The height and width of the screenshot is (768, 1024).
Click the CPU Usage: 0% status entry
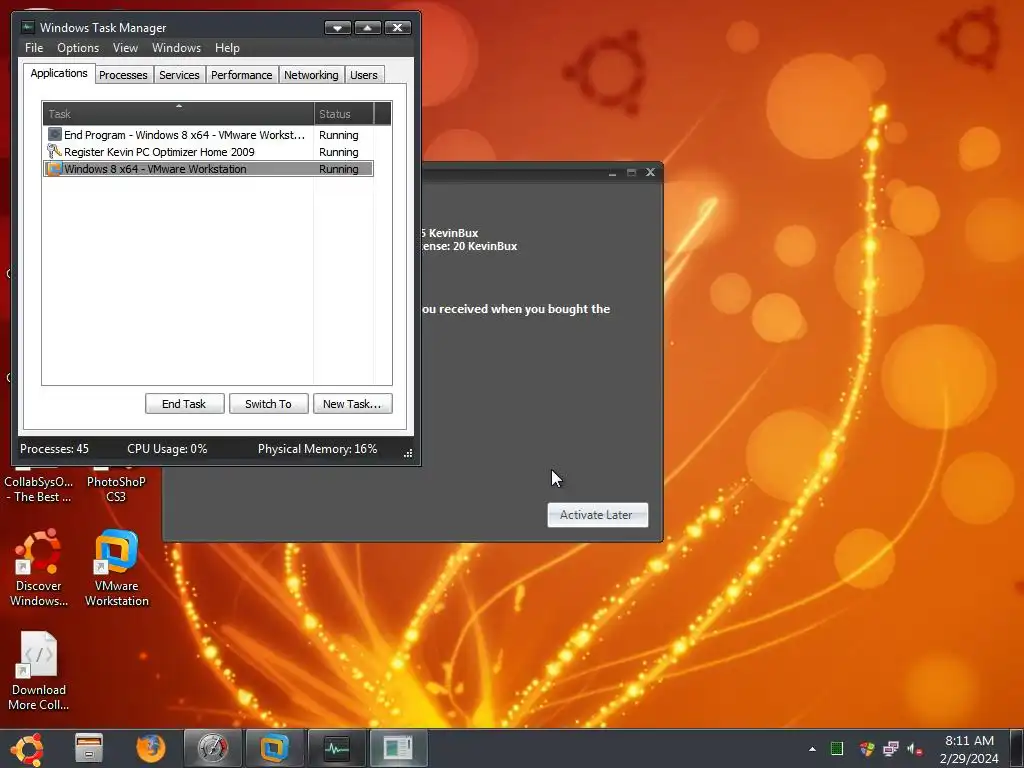pos(167,449)
